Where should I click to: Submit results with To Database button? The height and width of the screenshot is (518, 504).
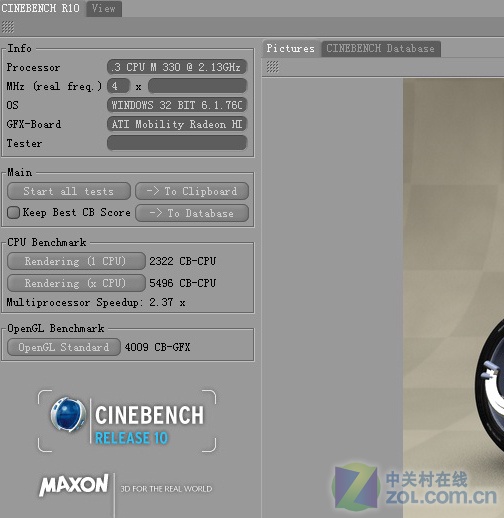click(x=192, y=213)
